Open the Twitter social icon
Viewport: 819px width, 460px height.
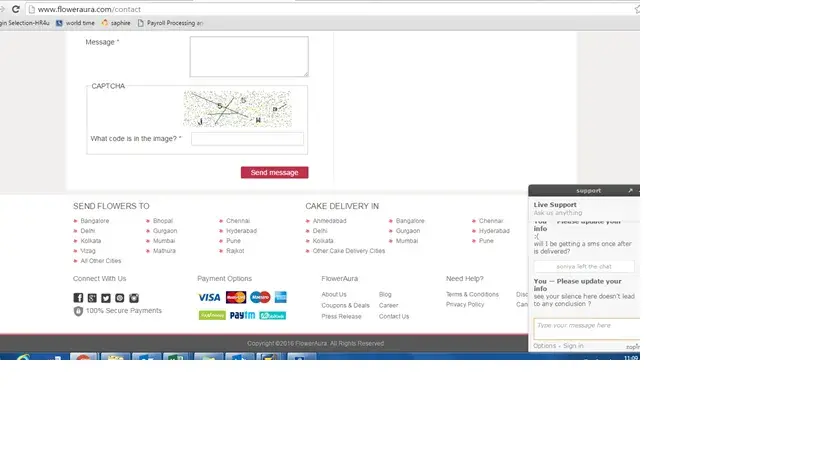click(x=106, y=298)
